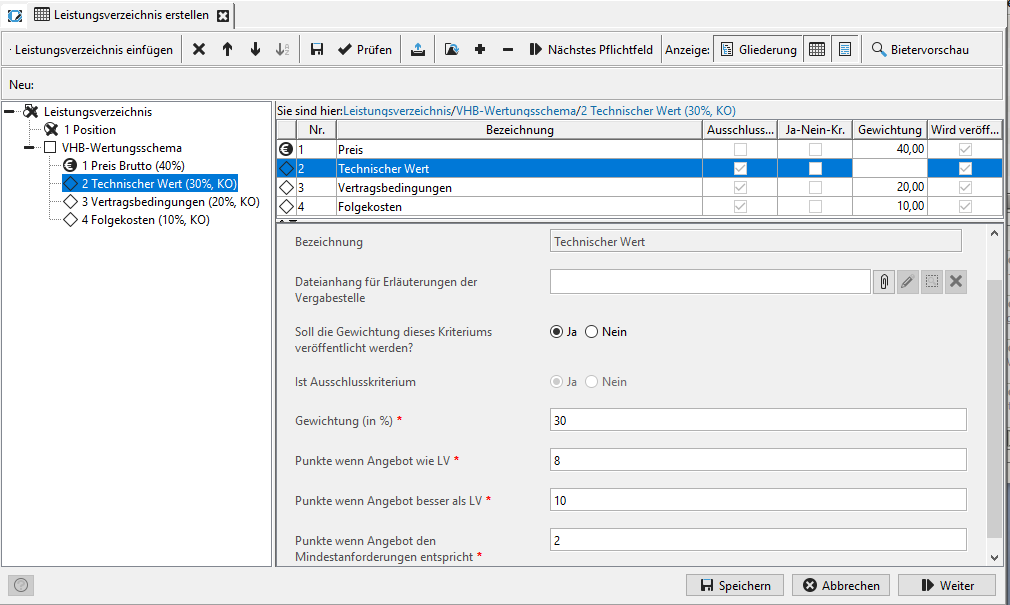Click the Gewichtung (in %) field
This screenshot has width=1010, height=605.
tap(758, 420)
